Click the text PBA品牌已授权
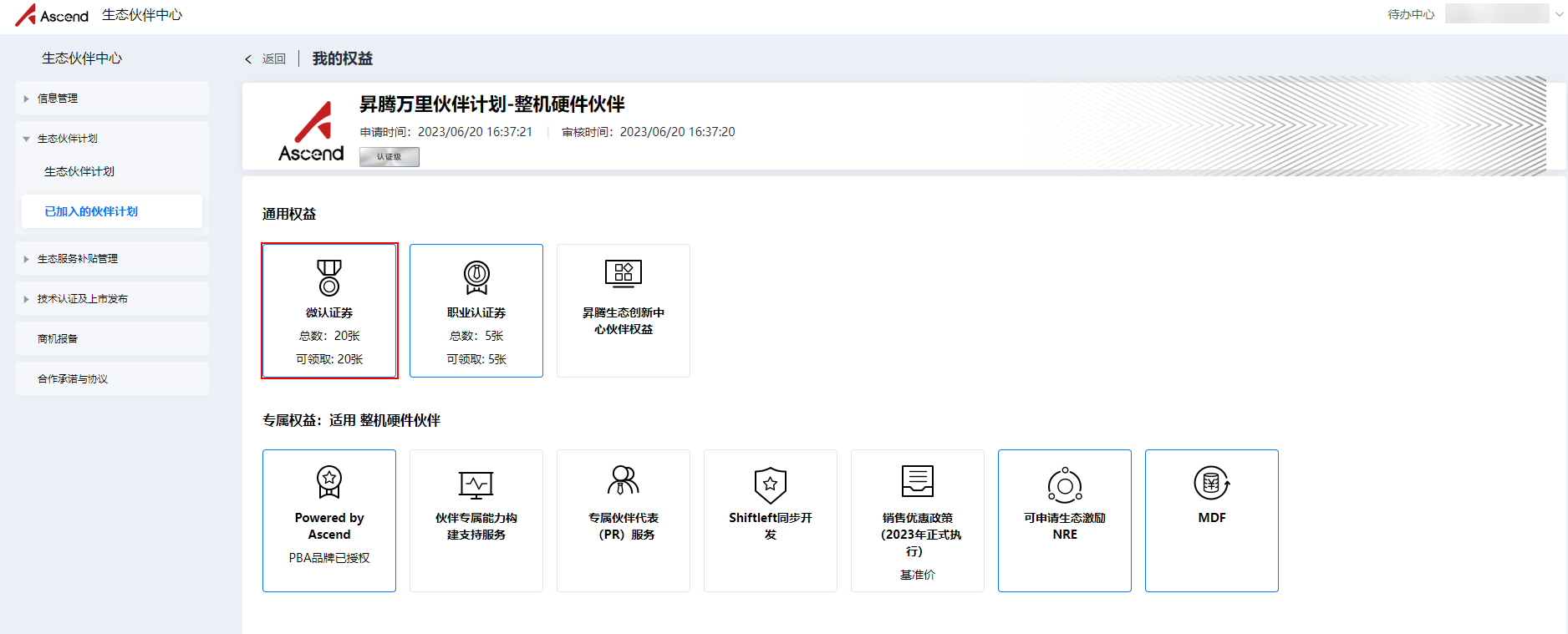Screen dimensions: 1568x634 tap(329, 558)
